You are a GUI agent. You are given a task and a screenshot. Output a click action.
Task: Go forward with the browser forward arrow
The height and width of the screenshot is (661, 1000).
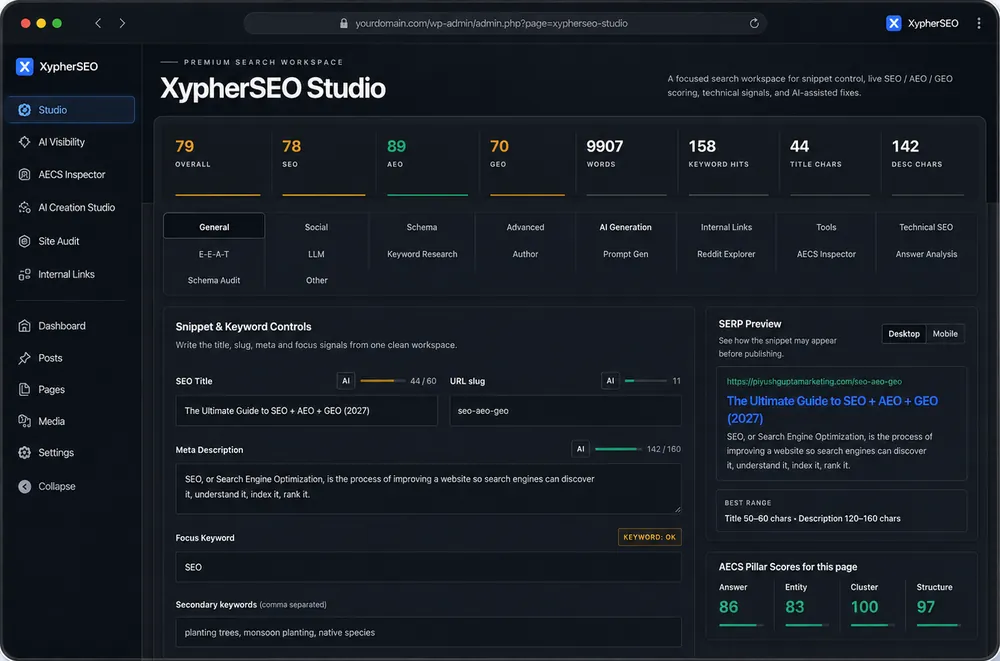pyautogui.click(x=122, y=23)
